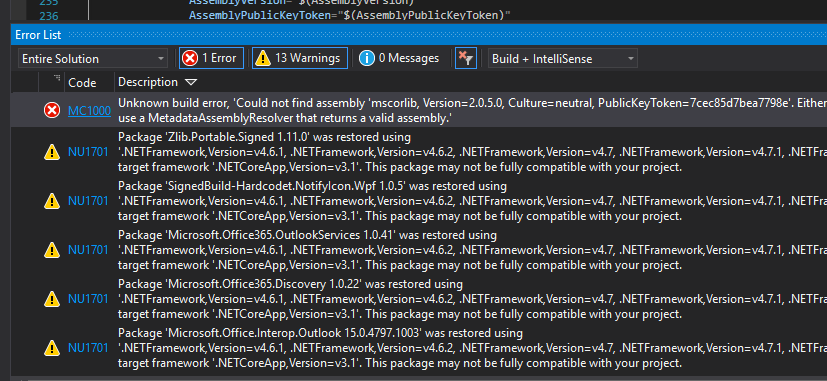This screenshot has height=381, width=827.
Task: Toggle the 0 Messages filter button
Action: [399, 59]
